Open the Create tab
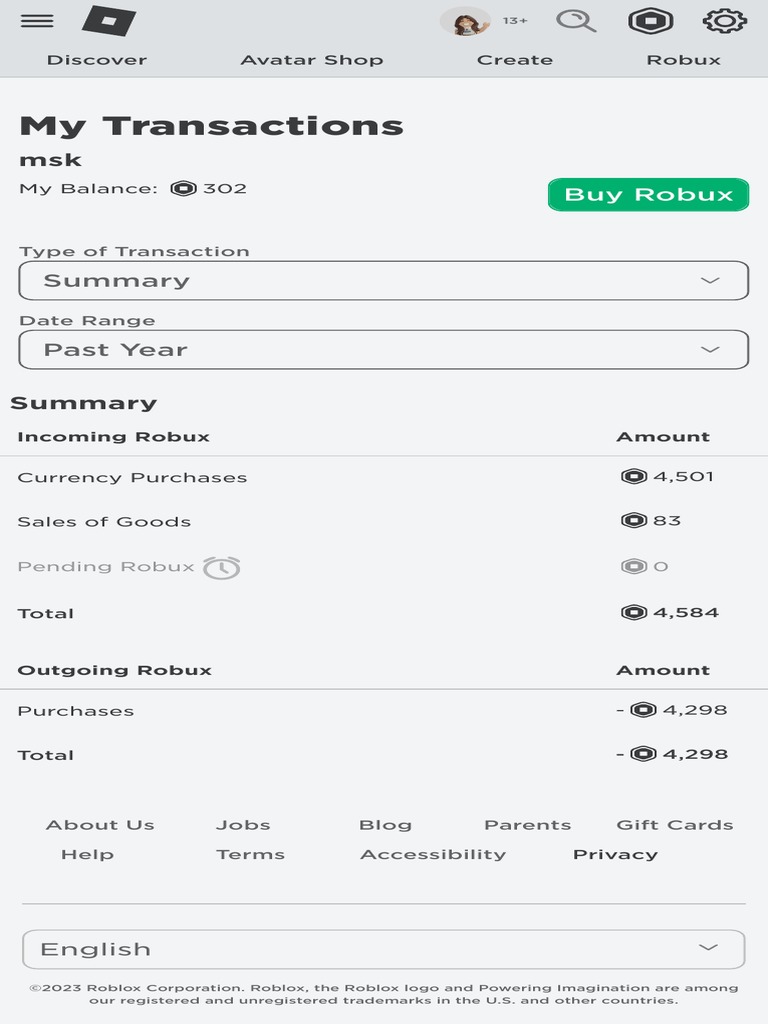This screenshot has height=1024, width=768. [515, 60]
